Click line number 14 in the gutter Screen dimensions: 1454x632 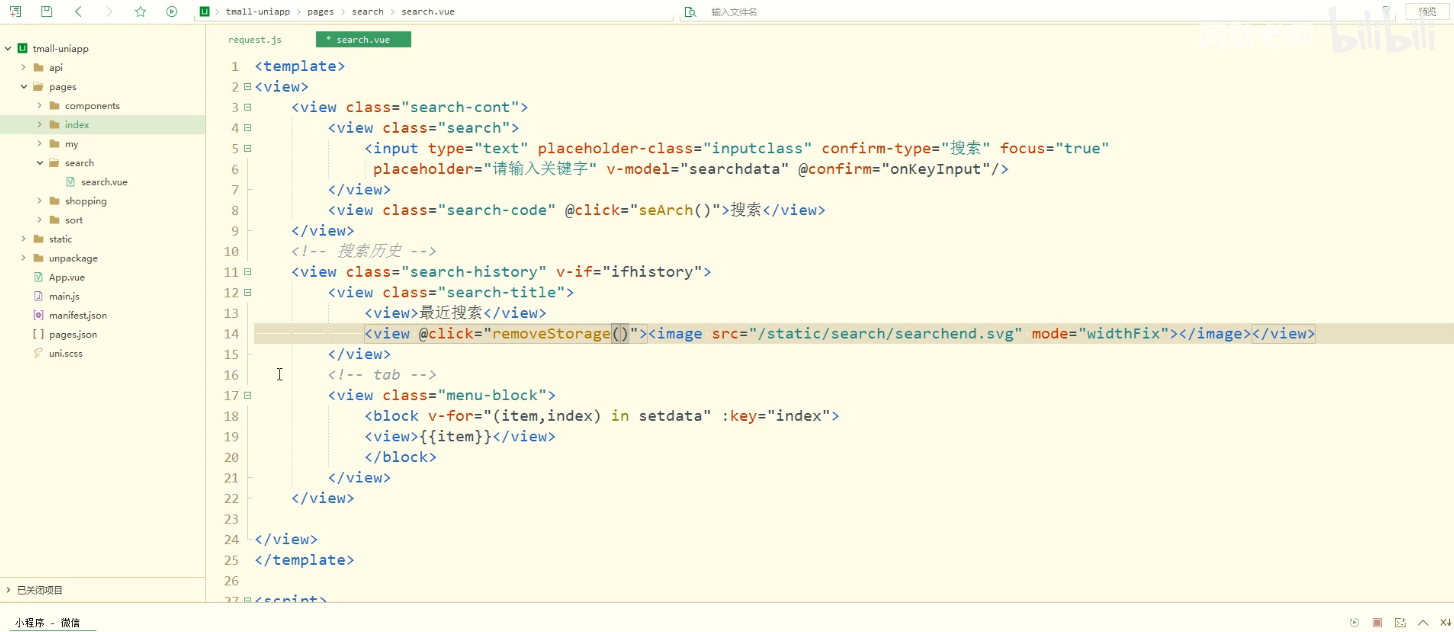(x=231, y=334)
